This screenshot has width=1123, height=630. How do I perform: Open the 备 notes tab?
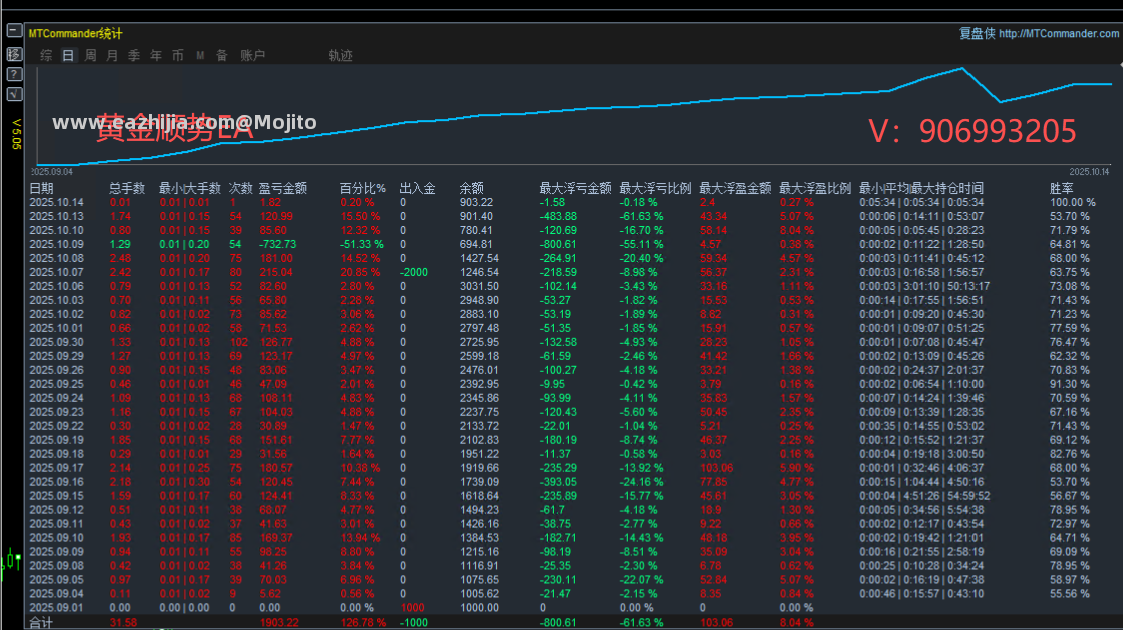pos(222,55)
